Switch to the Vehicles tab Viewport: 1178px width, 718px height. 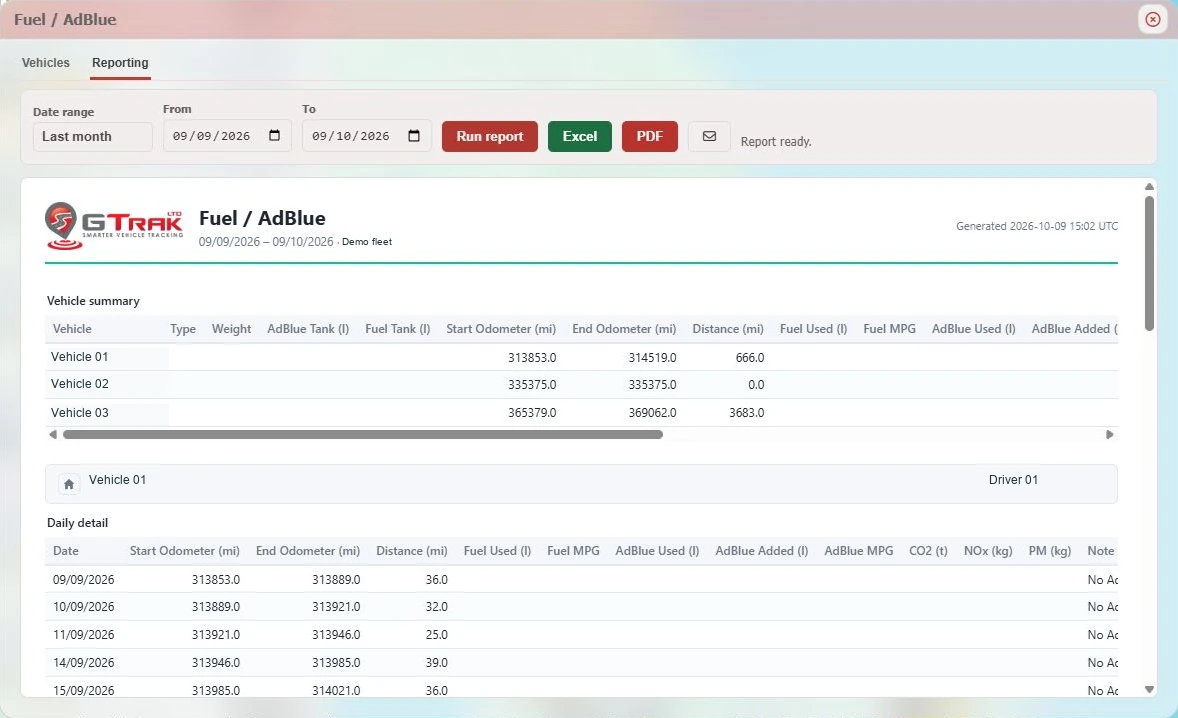click(x=46, y=63)
